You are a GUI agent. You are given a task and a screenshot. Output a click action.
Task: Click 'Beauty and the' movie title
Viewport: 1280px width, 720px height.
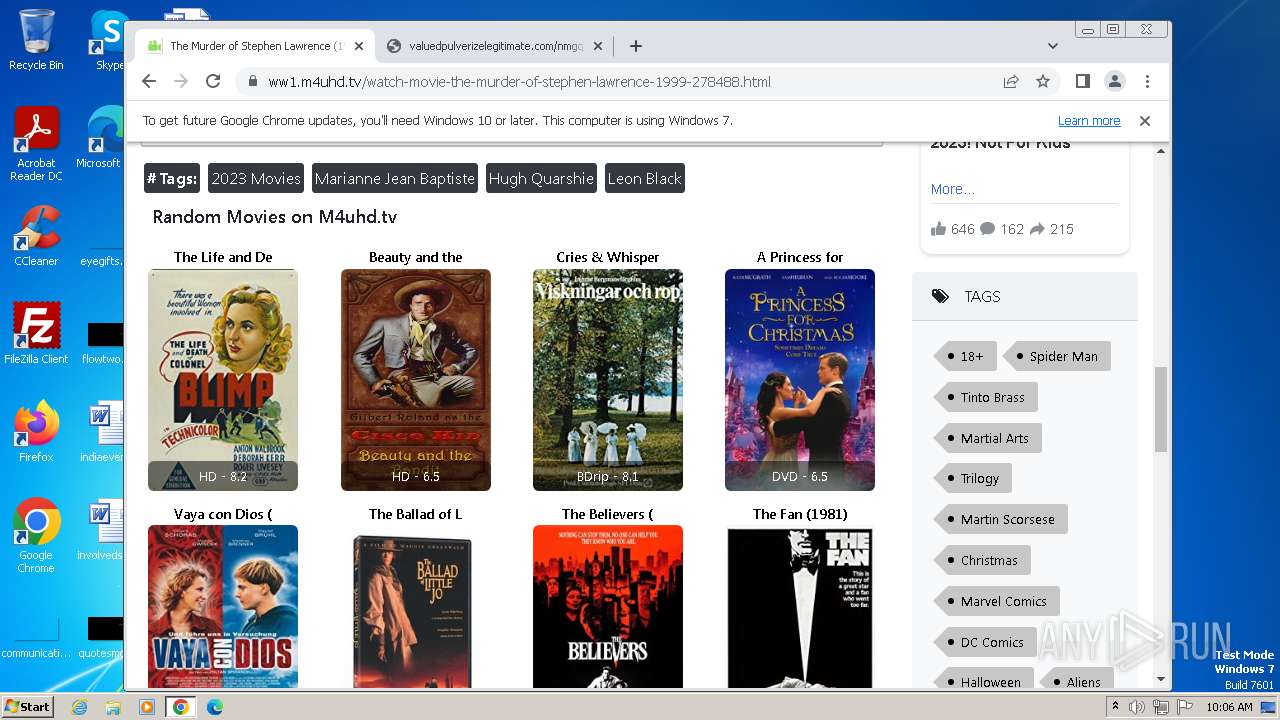(416, 257)
